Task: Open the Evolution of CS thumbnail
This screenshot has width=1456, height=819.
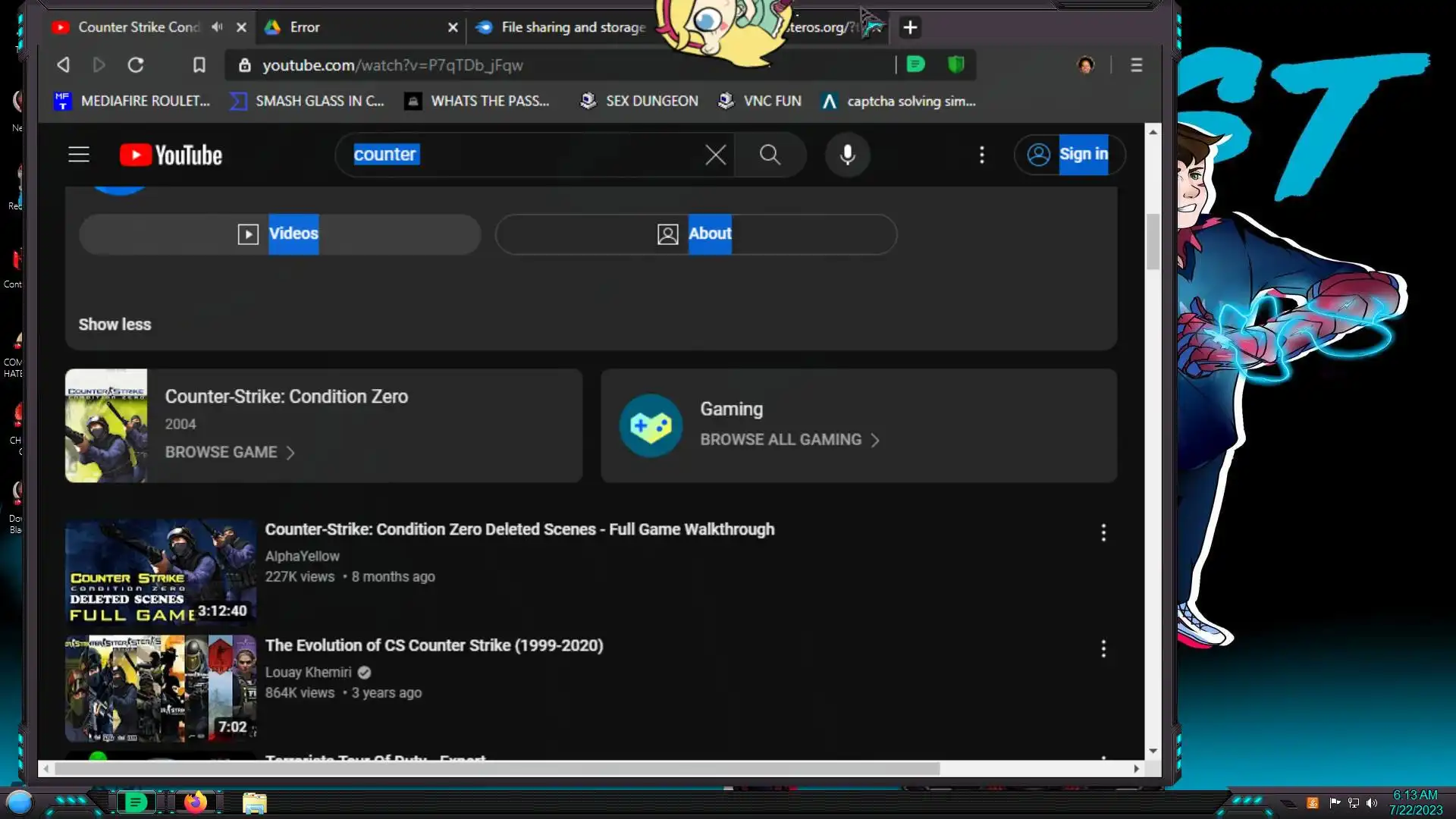Action: pyautogui.click(x=160, y=688)
